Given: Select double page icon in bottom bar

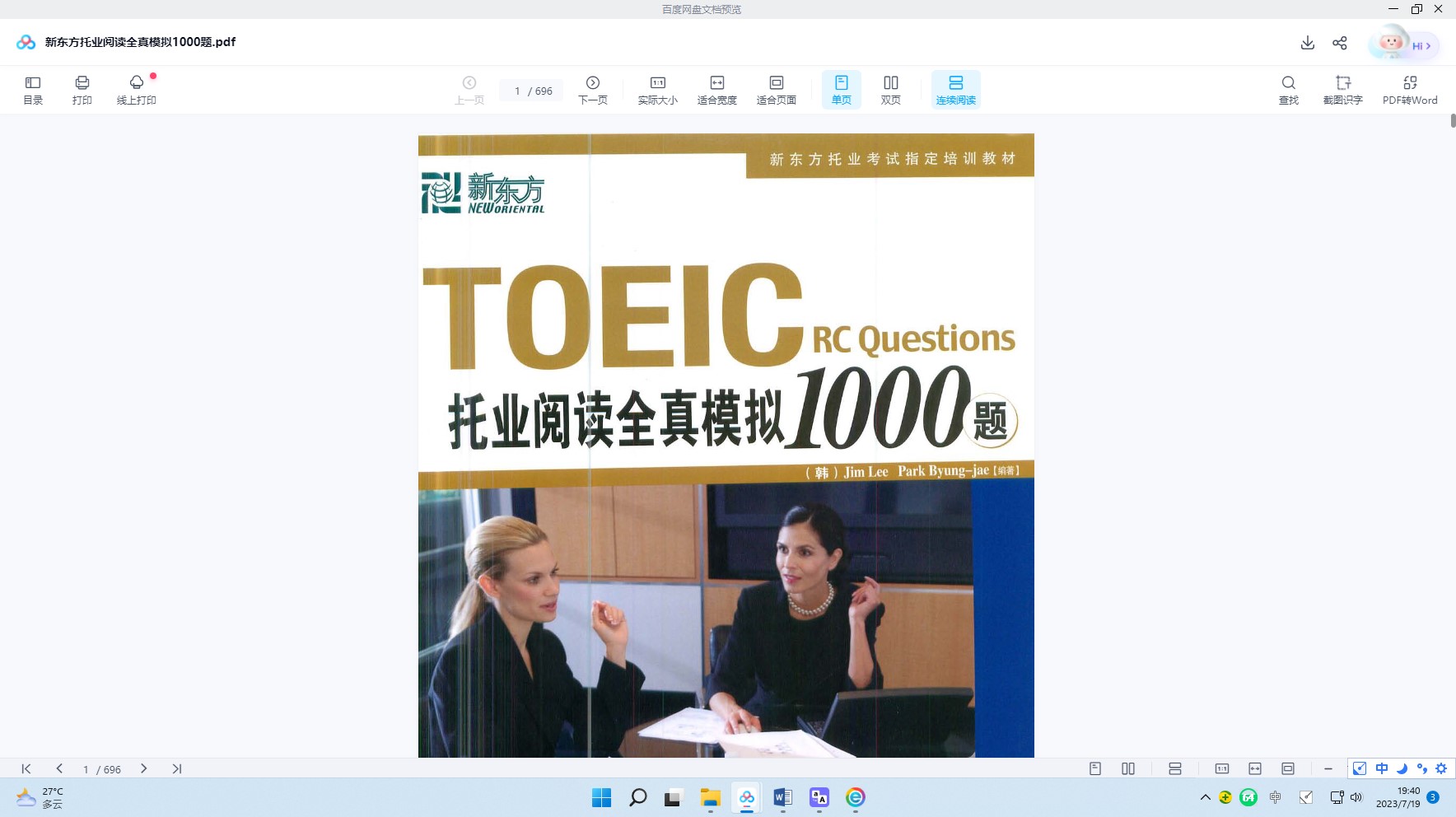Looking at the screenshot, I should click(1128, 768).
